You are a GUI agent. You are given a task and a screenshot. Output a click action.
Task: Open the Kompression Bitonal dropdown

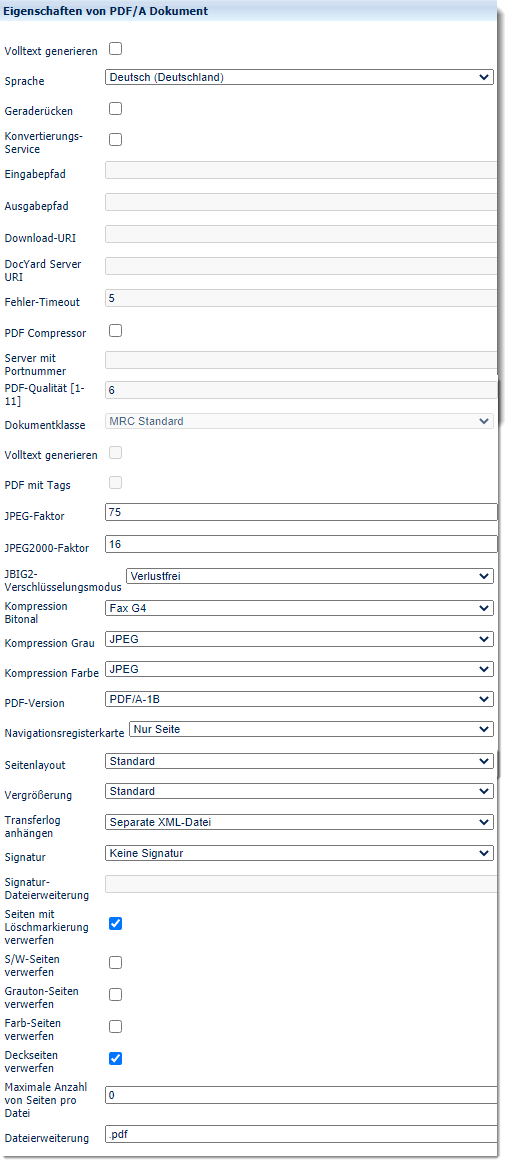coord(299,609)
